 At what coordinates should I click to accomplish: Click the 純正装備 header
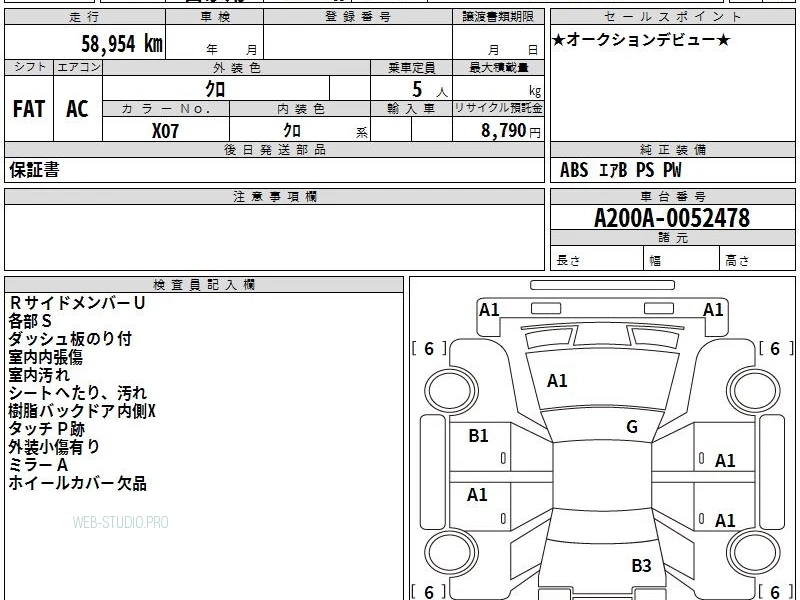(672, 149)
